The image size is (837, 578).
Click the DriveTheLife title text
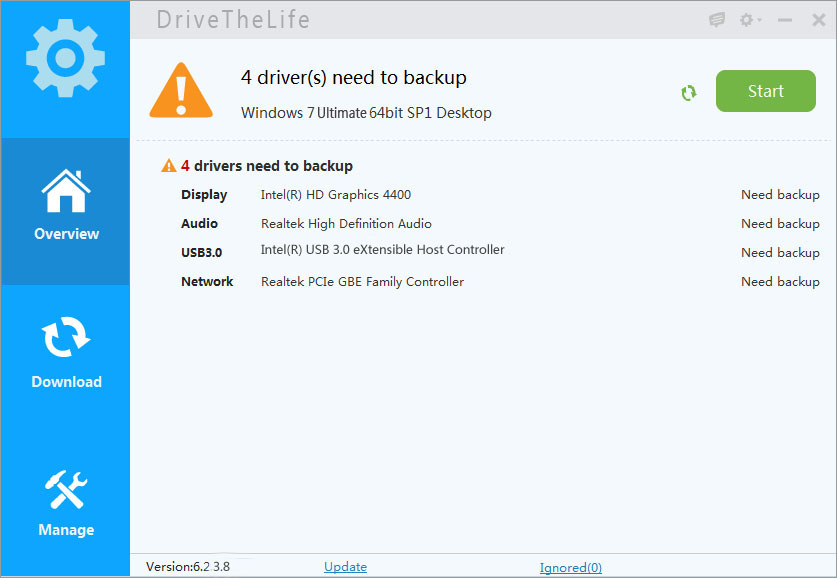[x=233, y=20]
